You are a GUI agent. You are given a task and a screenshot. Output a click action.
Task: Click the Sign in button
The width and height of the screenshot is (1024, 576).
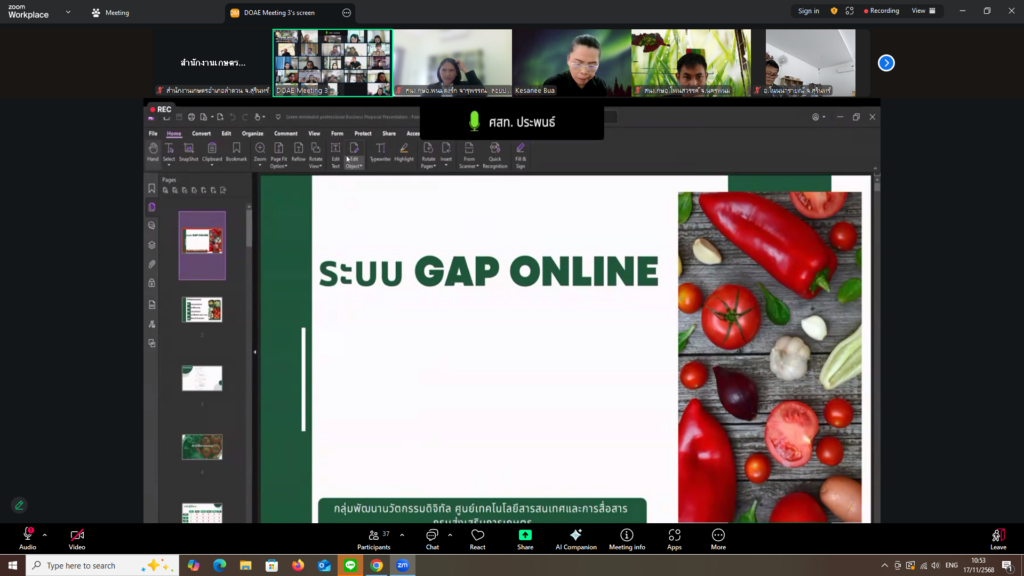point(808,11)
